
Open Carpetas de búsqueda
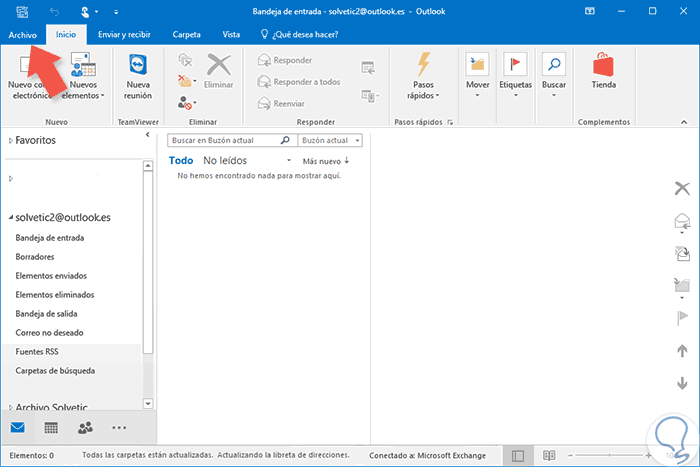click(55, 371)
